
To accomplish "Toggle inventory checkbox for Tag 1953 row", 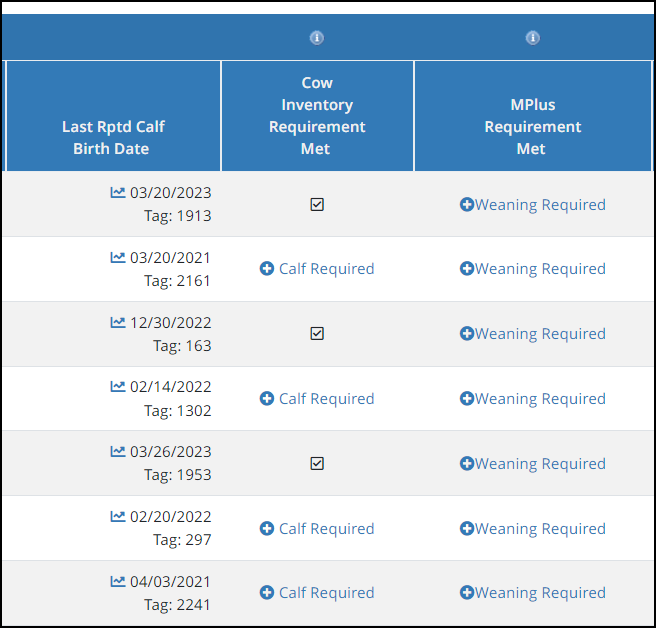I will pyautogui.click(x=317, y=464).
